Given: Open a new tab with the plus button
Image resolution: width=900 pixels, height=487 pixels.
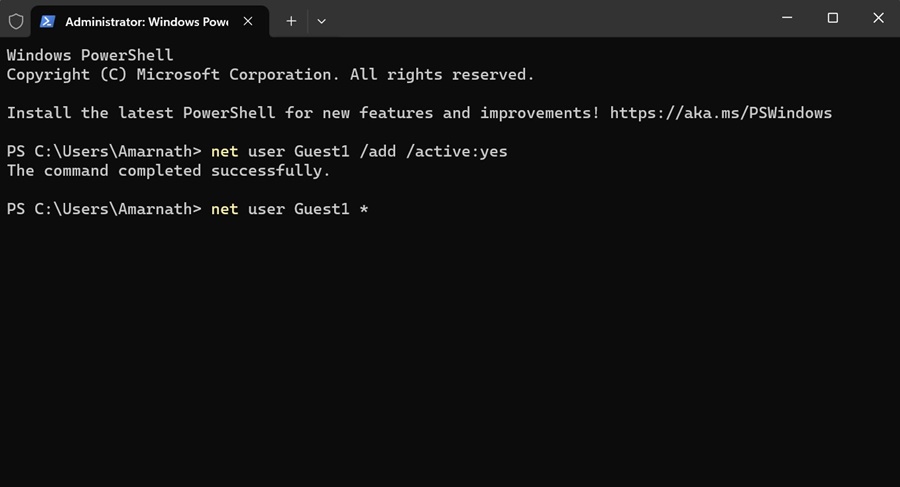Looking at the screenshot, I should click(x=291, y=21).
